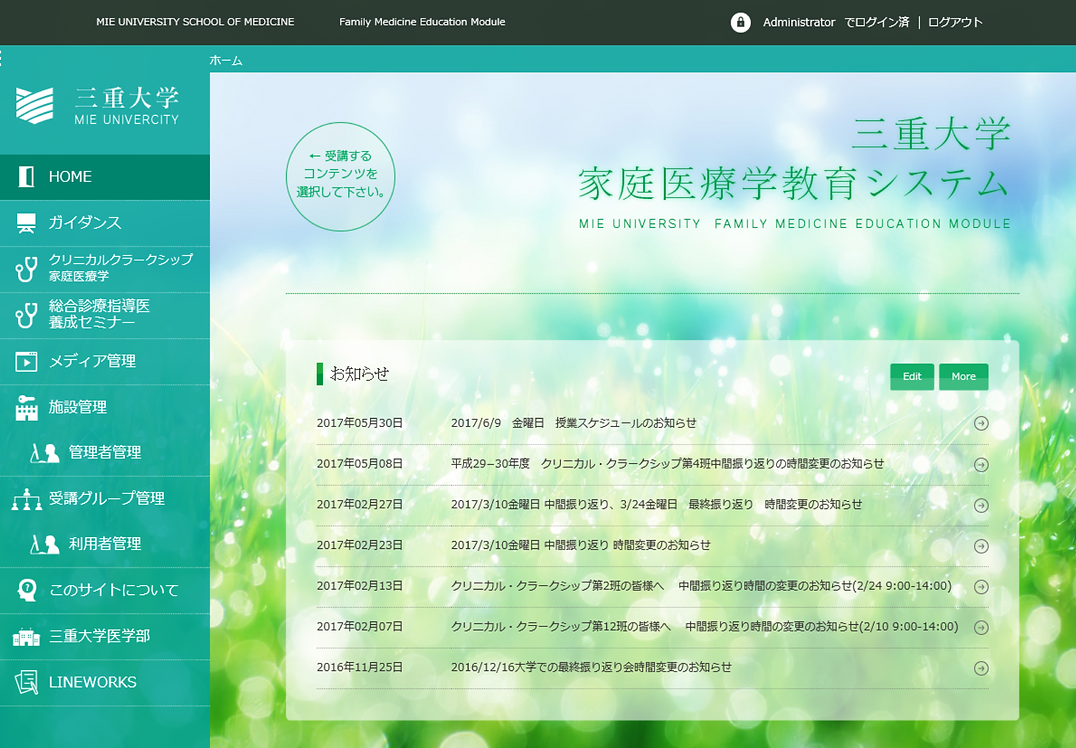Click the circular 受講するコンテンツ selection badge
The width and height of the screenshot is (1076, 748).
[x=340, y=175]
